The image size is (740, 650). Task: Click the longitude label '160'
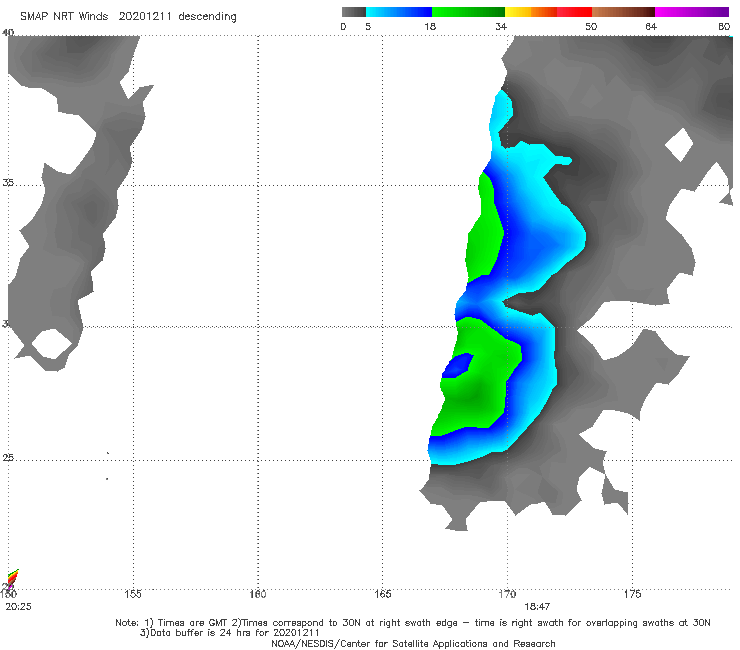coord(258,594)
